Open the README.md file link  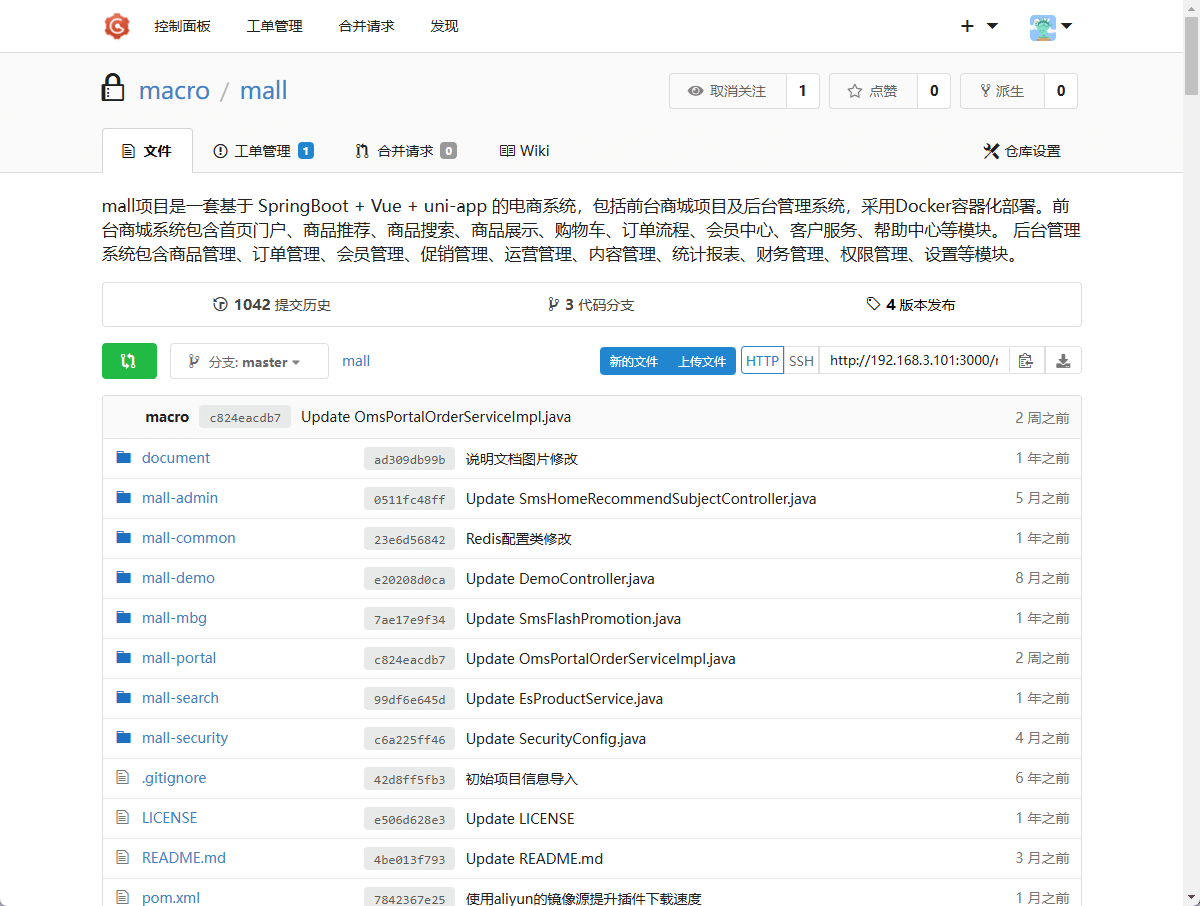tap(183, 858)
